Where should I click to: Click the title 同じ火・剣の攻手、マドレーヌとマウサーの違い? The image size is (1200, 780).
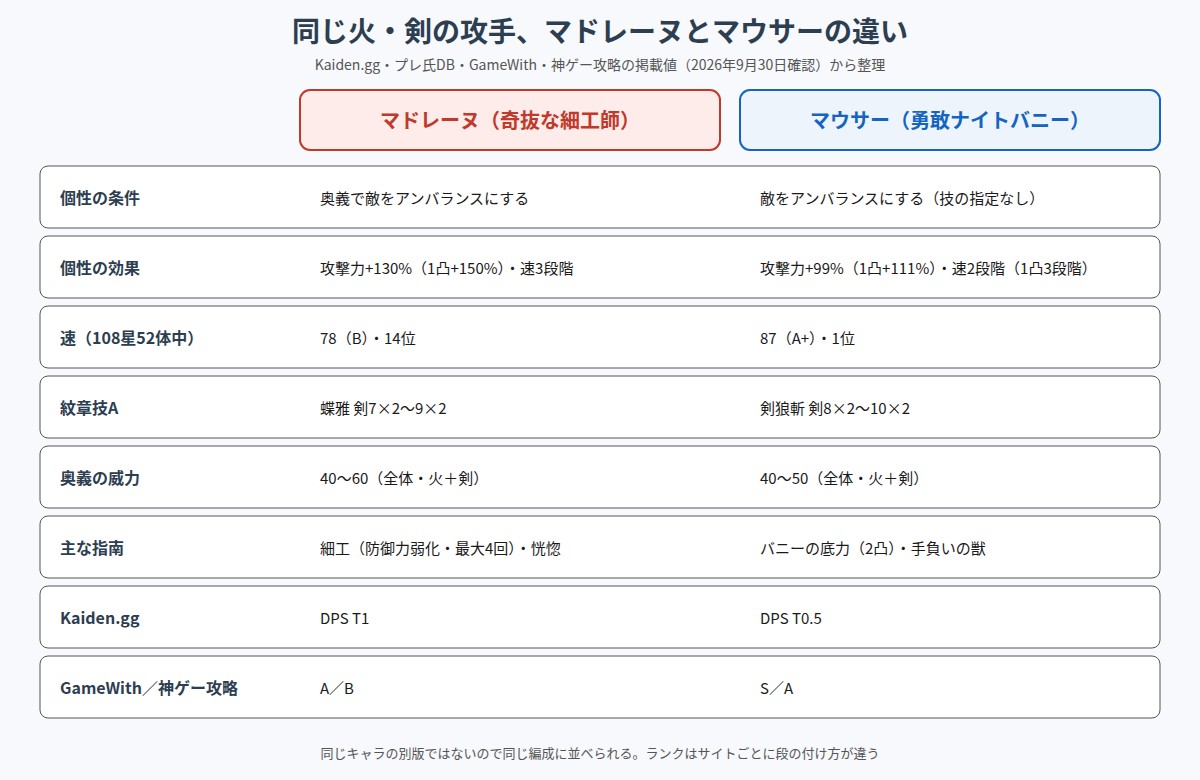[600, 31]
